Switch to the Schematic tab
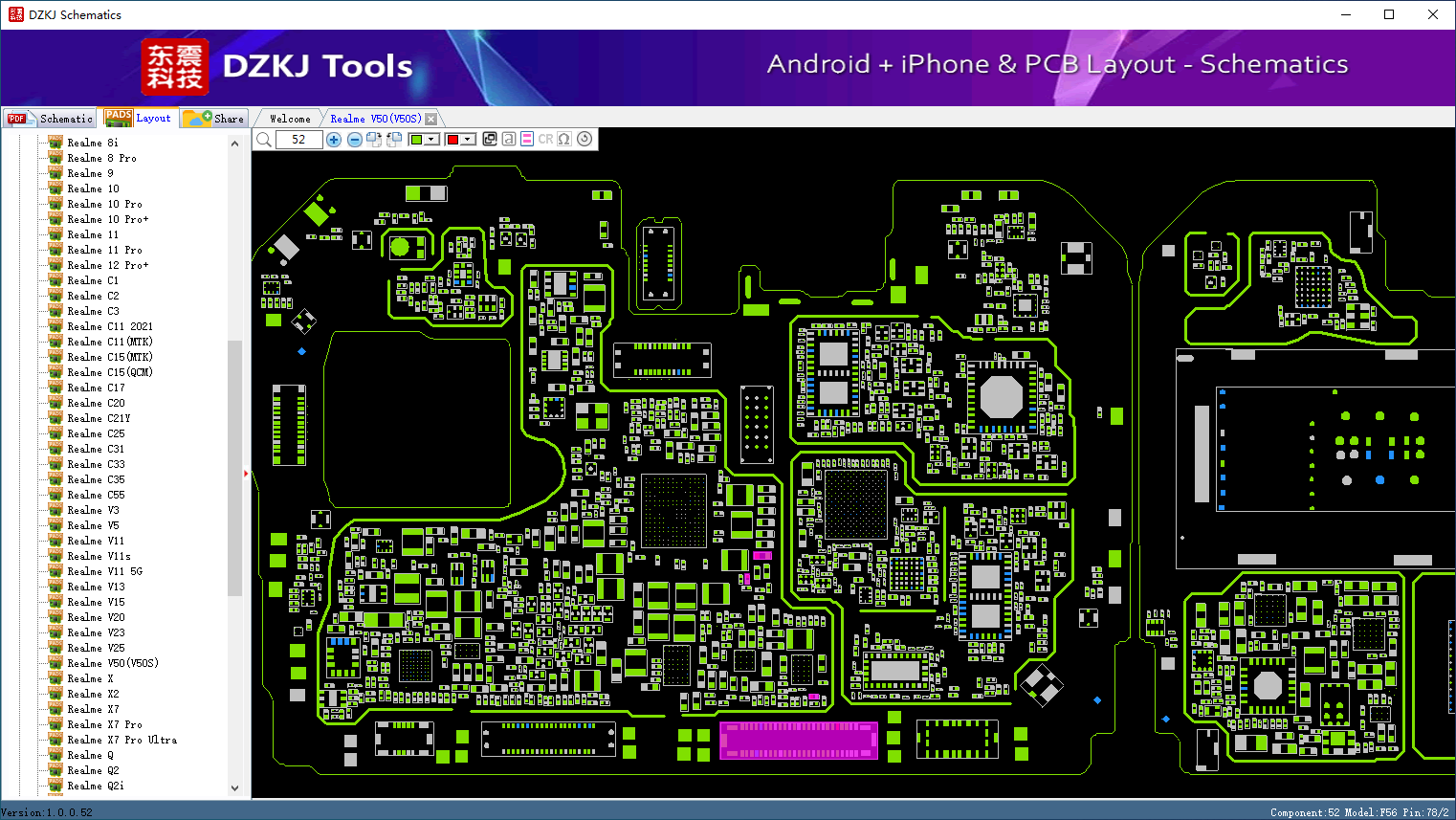The height and width of the screenshot is (820, 1456). click(x=50, y=119)
